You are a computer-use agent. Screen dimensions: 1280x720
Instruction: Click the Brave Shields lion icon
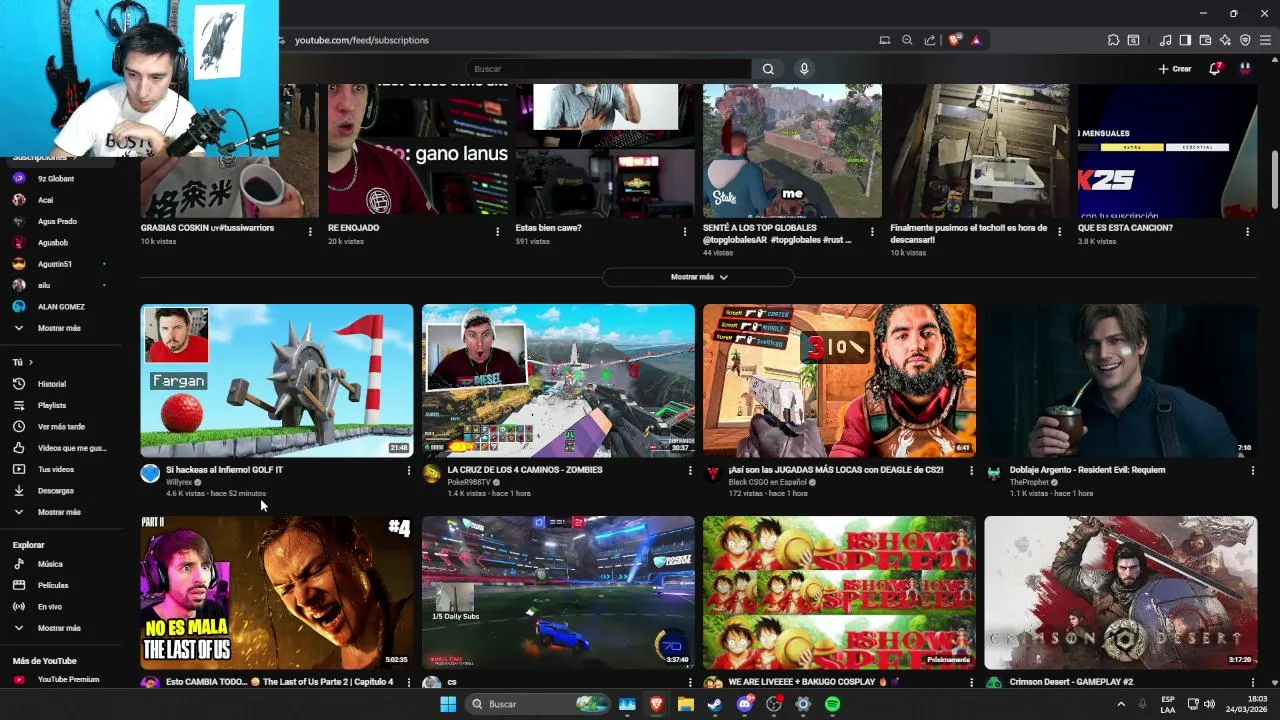point(954,40)
